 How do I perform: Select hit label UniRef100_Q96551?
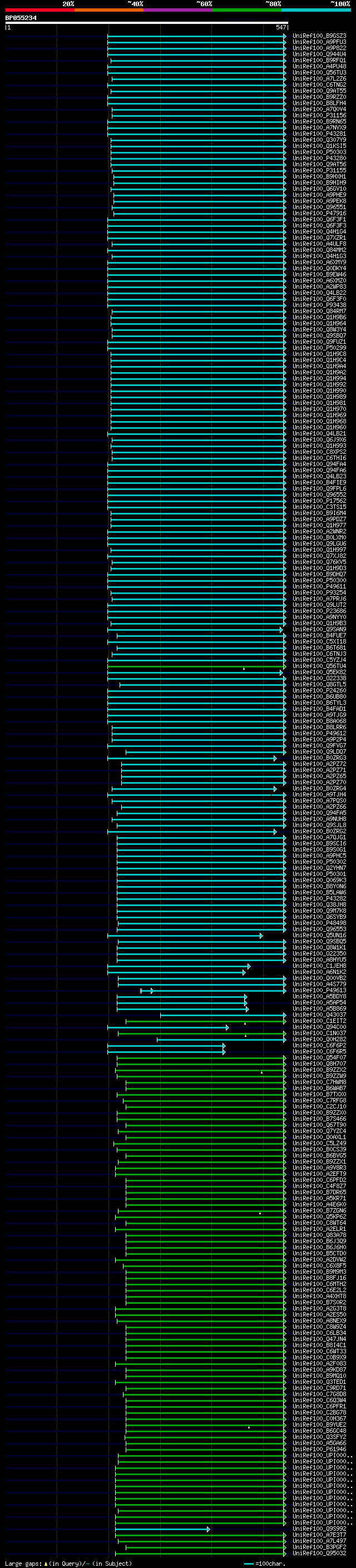pos(319,207)
